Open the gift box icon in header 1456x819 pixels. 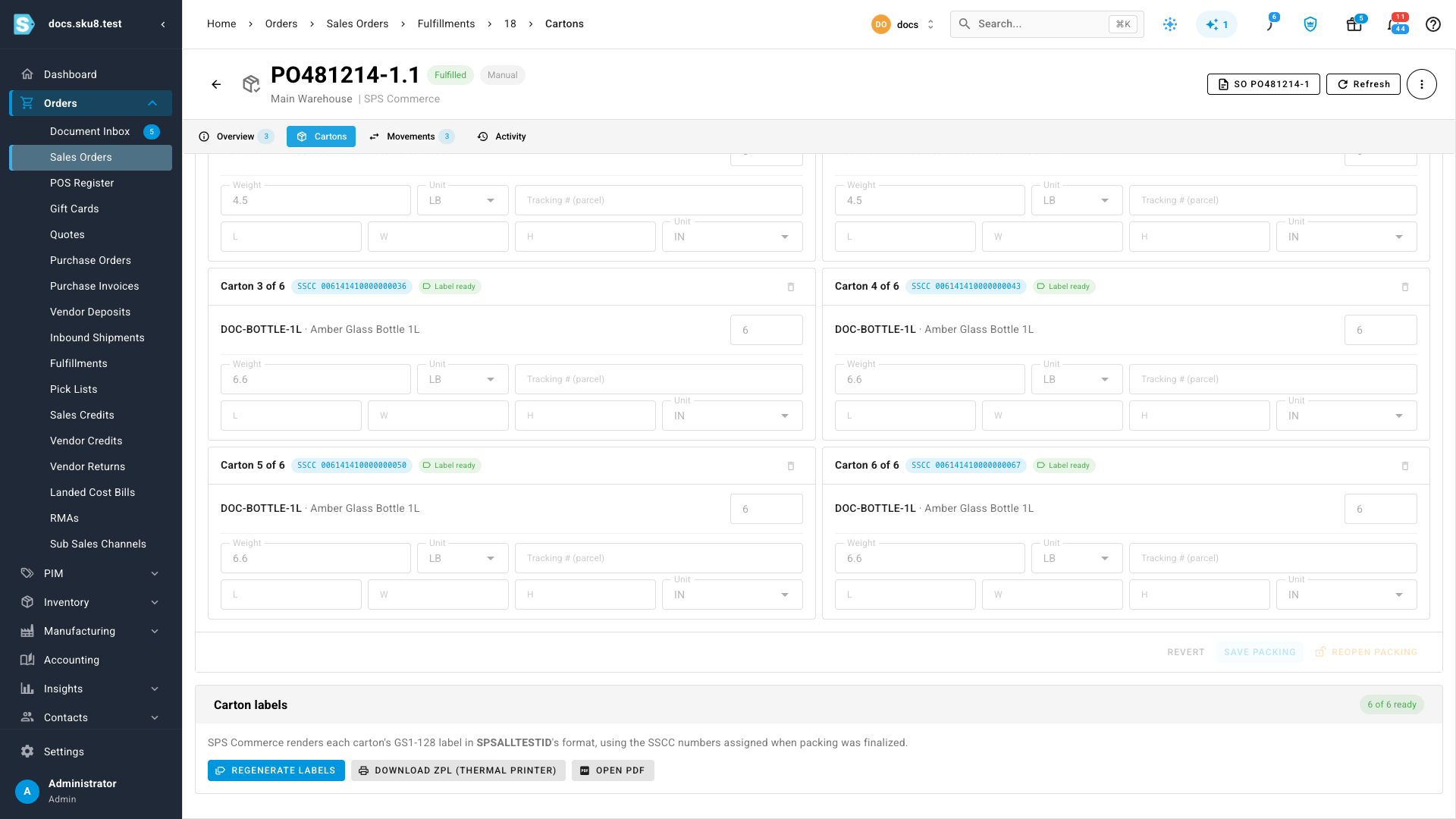(1354, 24)
